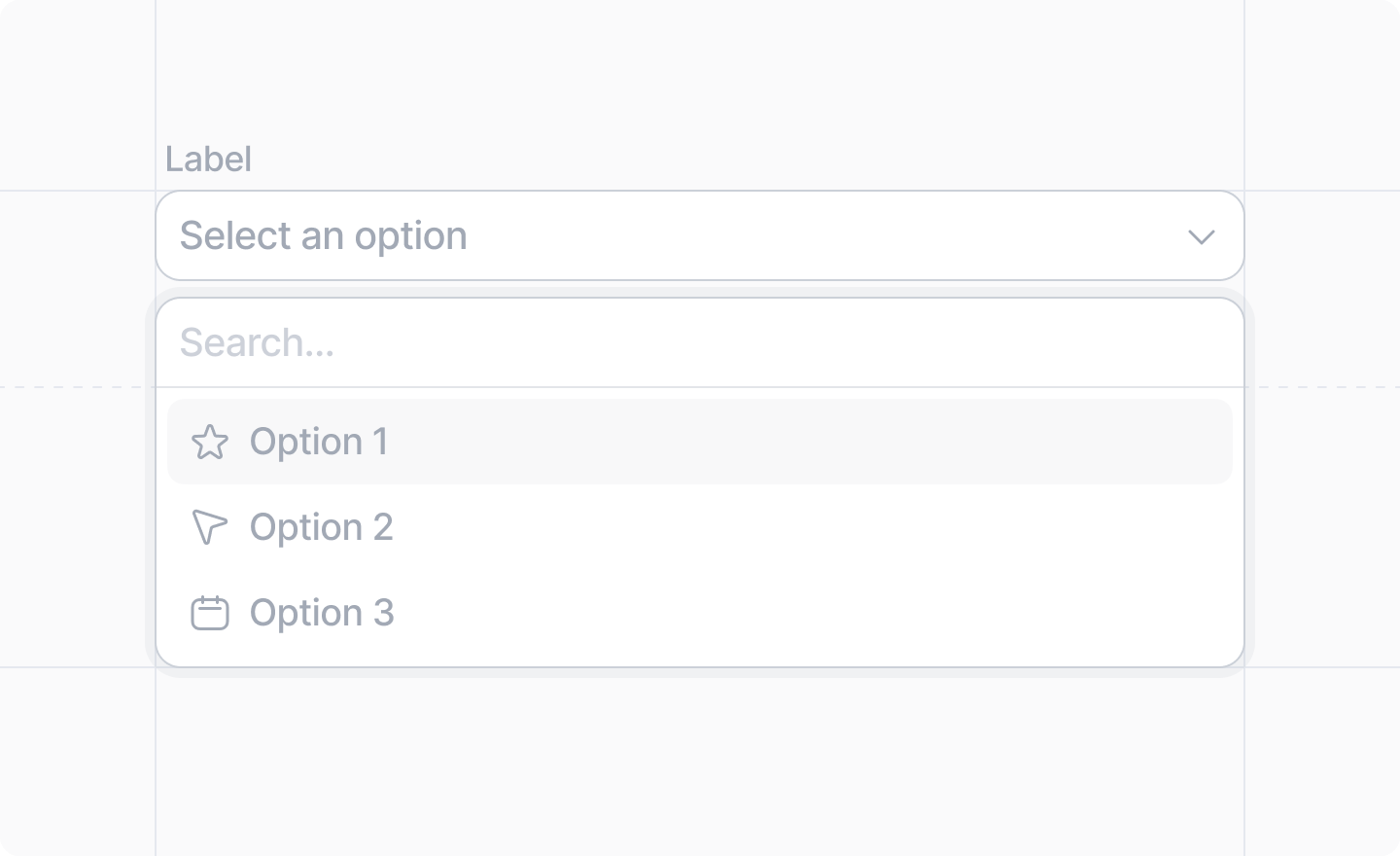1400x856 pixels.
Task: Click the "Option 3" text label
Action: point(322,613)
